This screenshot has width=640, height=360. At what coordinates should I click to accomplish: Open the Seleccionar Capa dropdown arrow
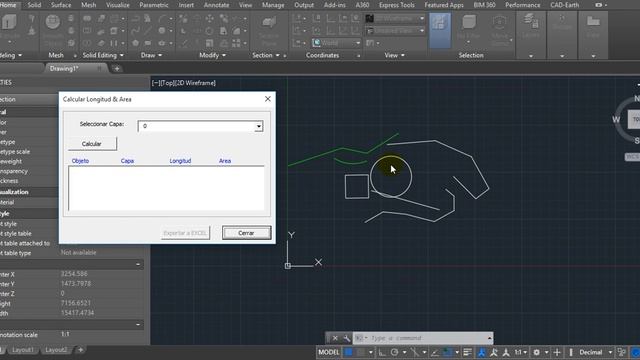258,127
